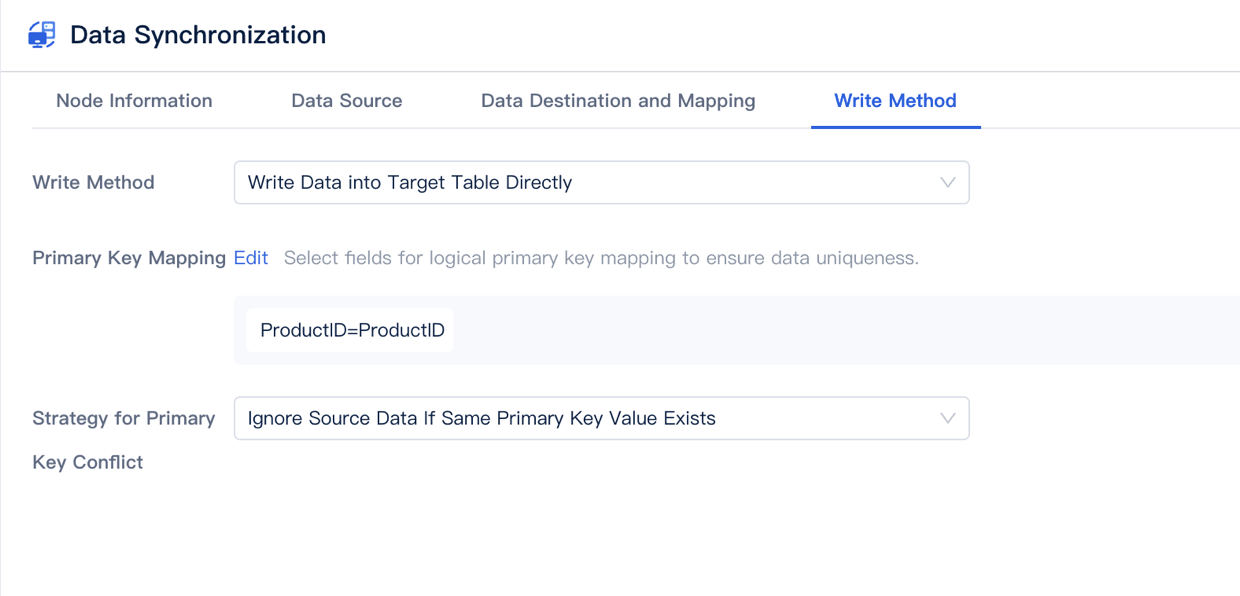Click the Strategy for Primary Key Conflict label

(122, 440)
